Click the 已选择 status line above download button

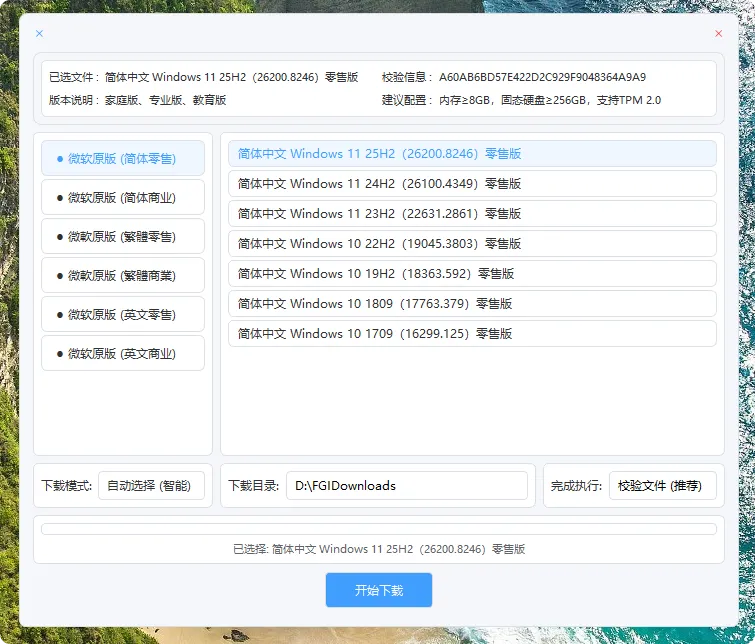pos(378,549)
